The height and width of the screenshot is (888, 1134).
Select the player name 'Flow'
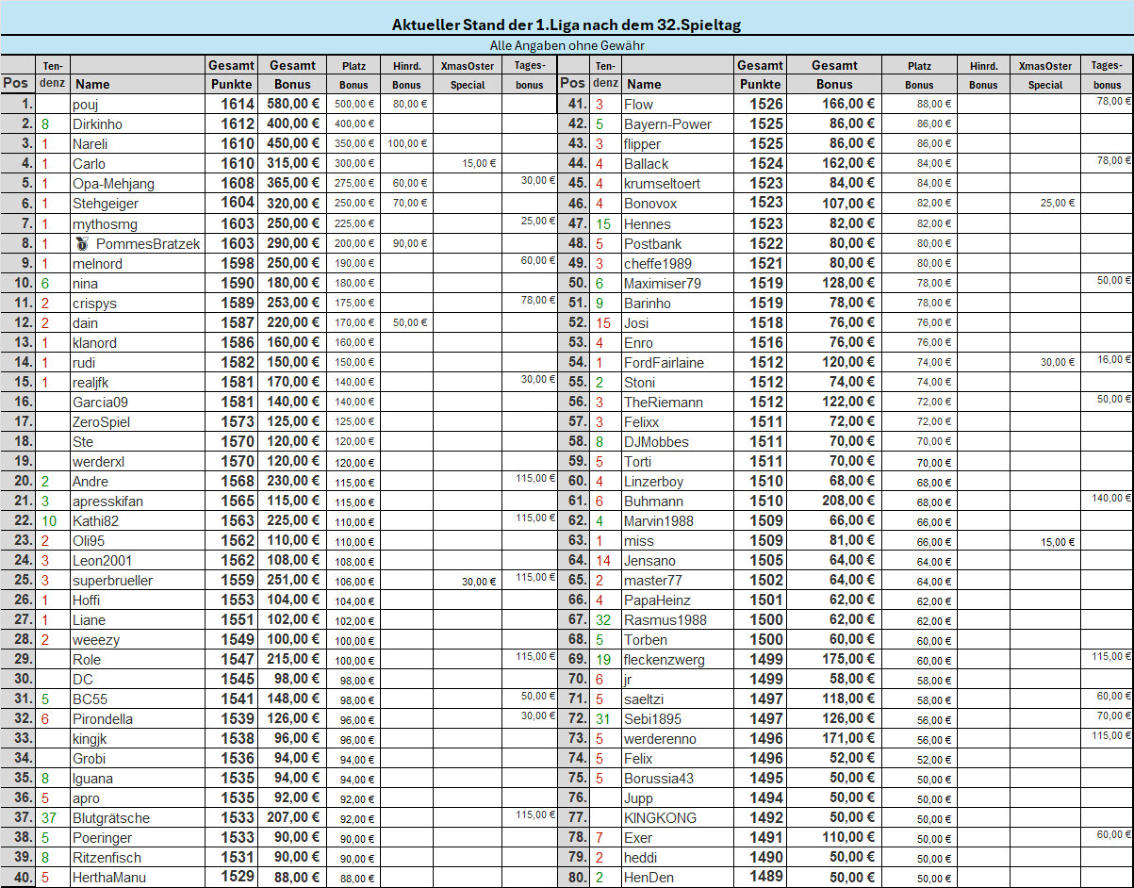tap(639, 104)
